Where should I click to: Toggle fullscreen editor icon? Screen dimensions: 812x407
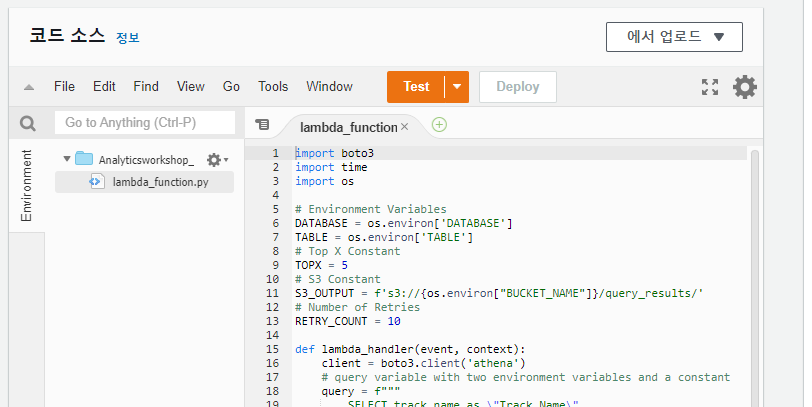pyautogui.click(x=710, y=86)
